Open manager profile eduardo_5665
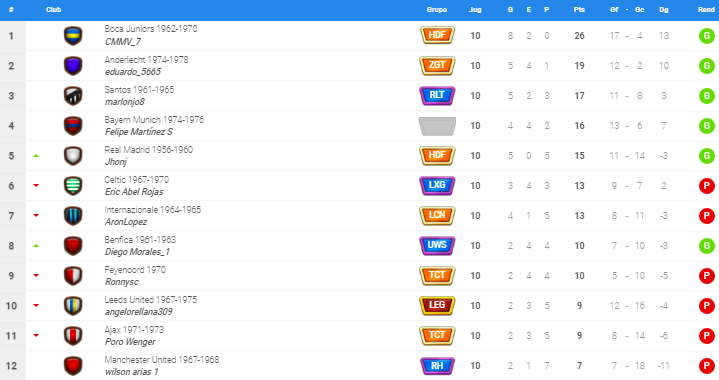719x380 pixels. tap(133, 72)
